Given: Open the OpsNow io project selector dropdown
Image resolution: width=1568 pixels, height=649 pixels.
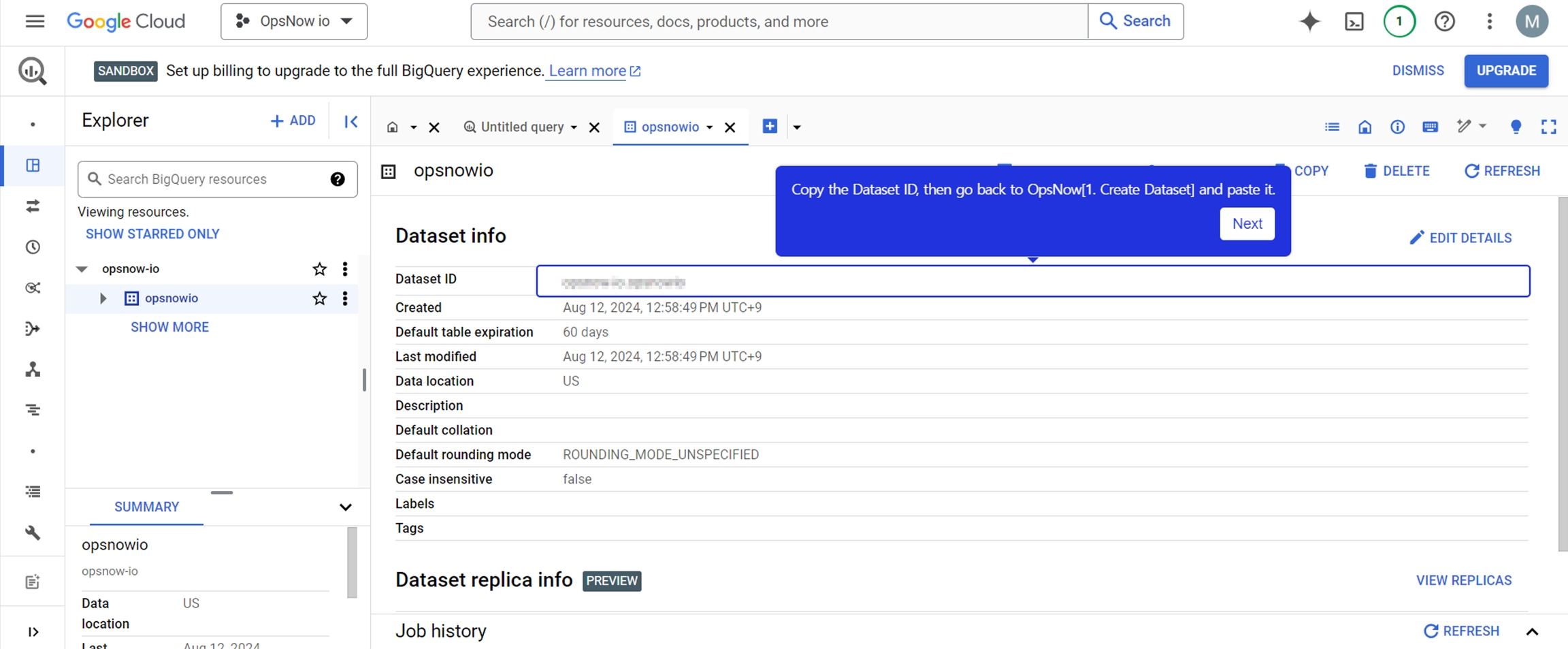Looking at the screenshot, I should [294, 22].
